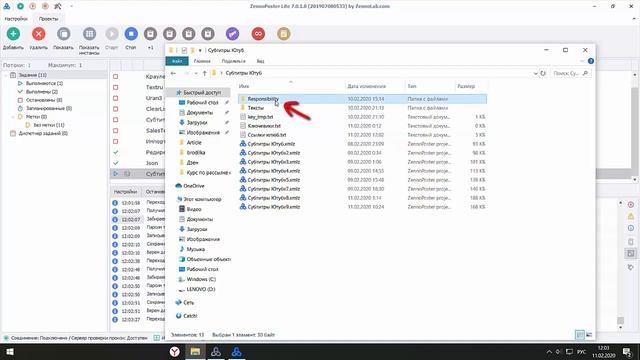Click the Windows Start button
Screen dimensions: 640x360
coord(10,351)
